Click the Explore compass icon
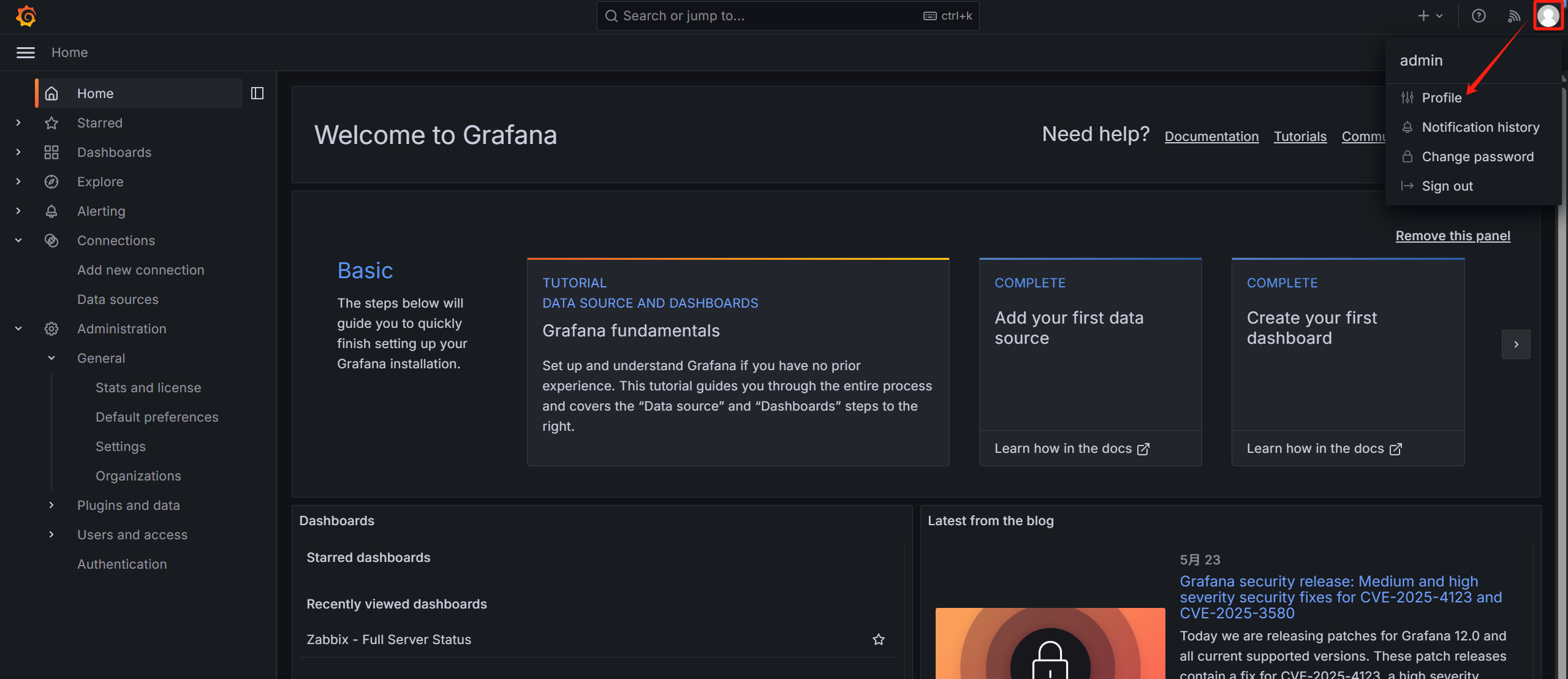The image size is (1568, 679). (x=51, y=181)
